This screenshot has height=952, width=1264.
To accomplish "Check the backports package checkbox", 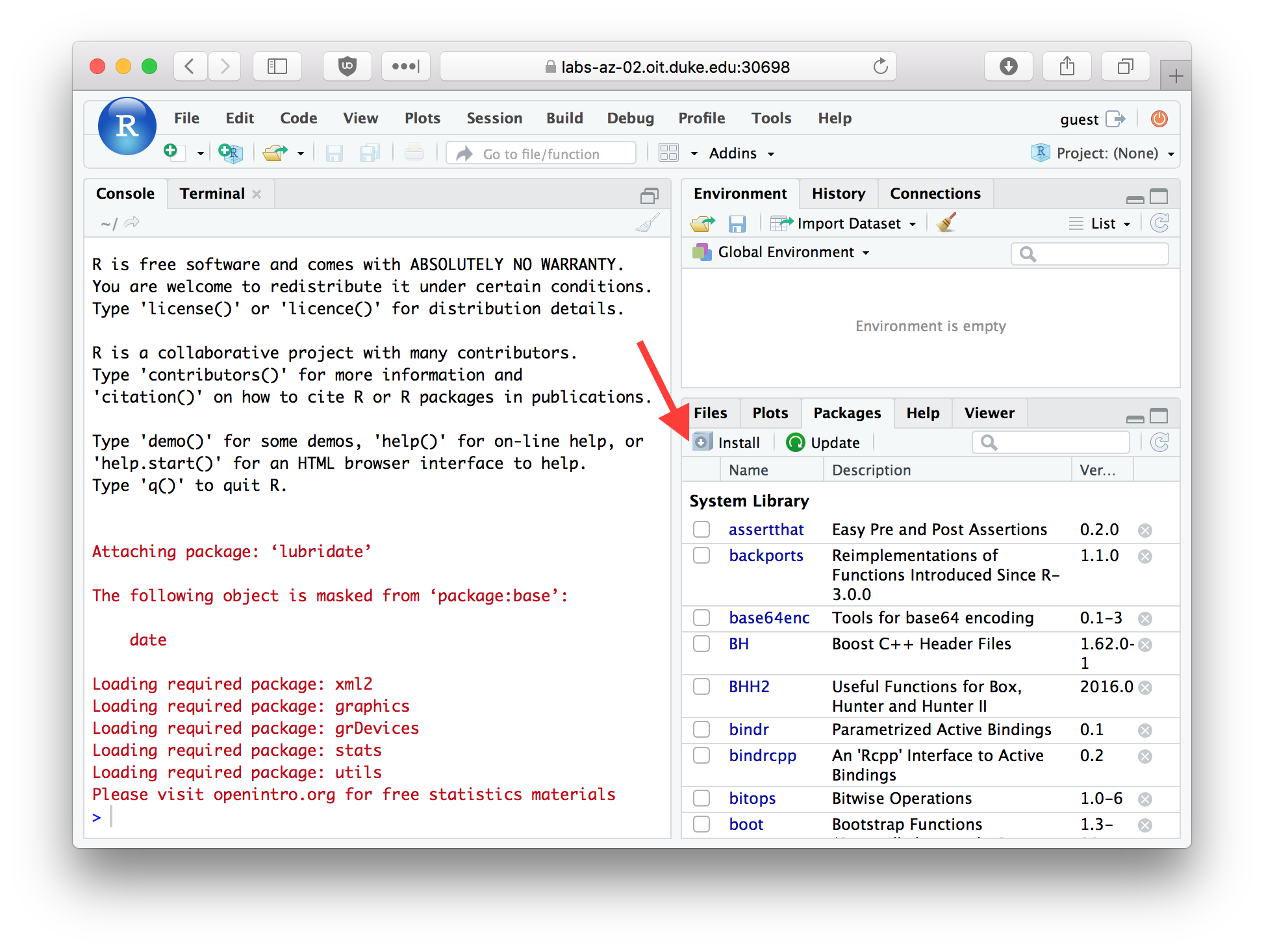I will (x=702, y=556).
